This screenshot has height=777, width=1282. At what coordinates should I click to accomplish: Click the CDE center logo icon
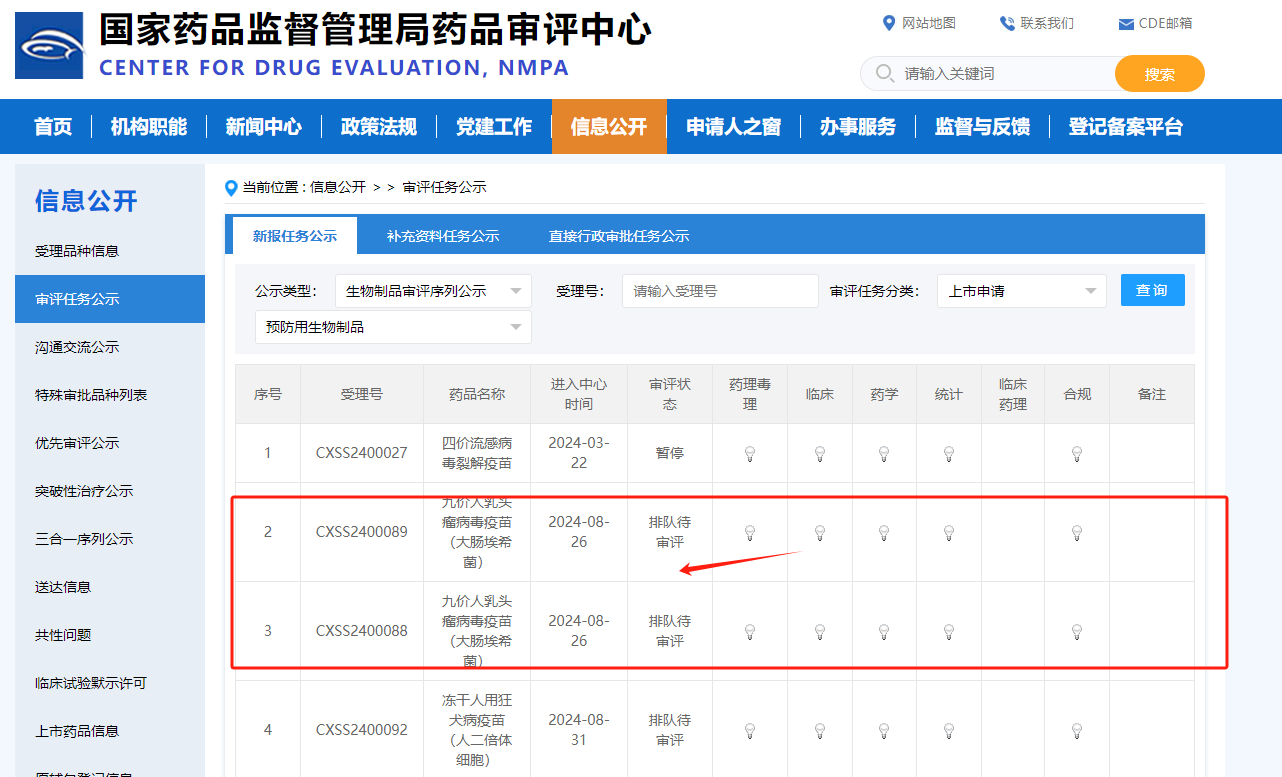click(49, 46)
